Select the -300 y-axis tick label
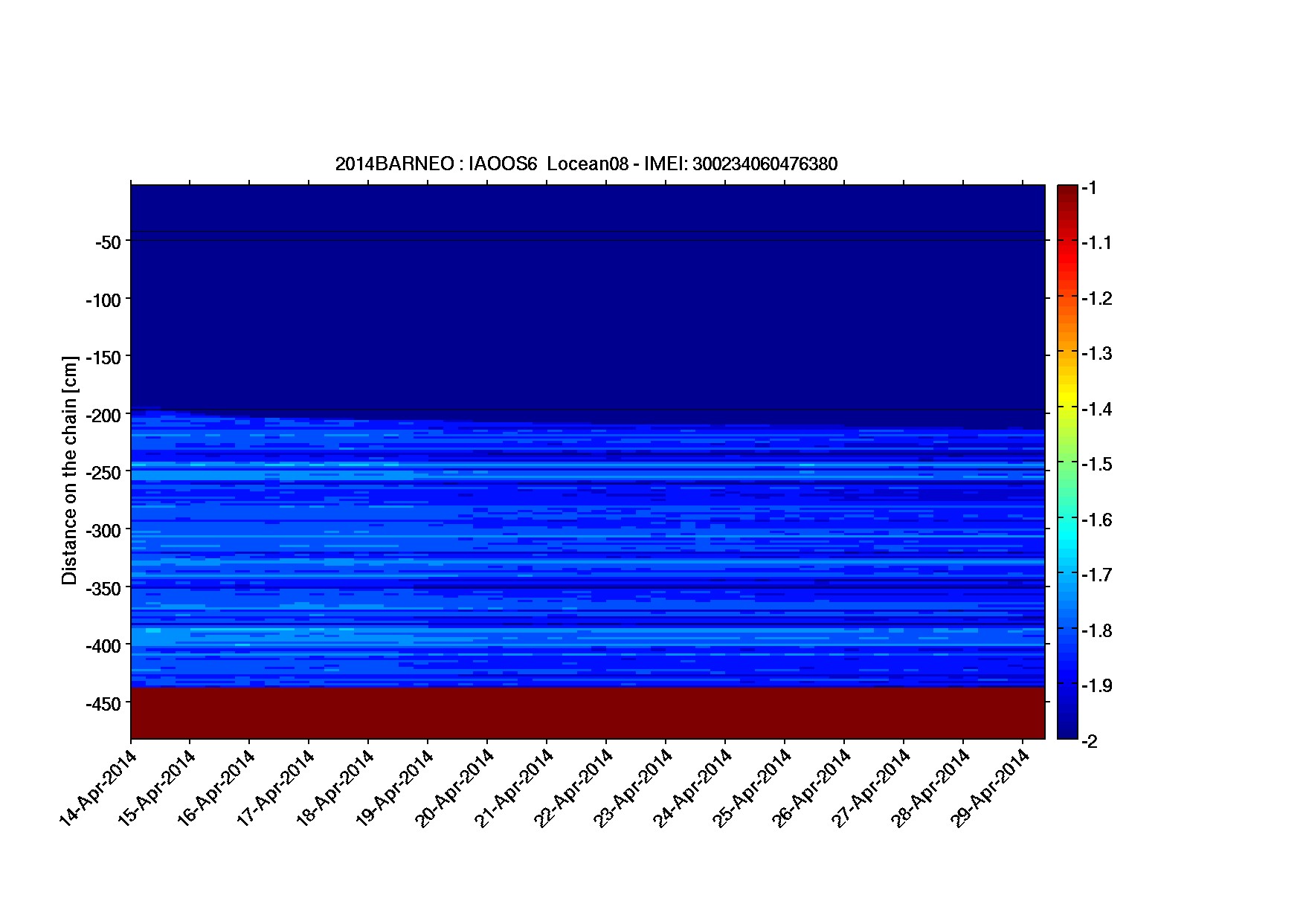Screen dimensions: 1306x924 103,531
